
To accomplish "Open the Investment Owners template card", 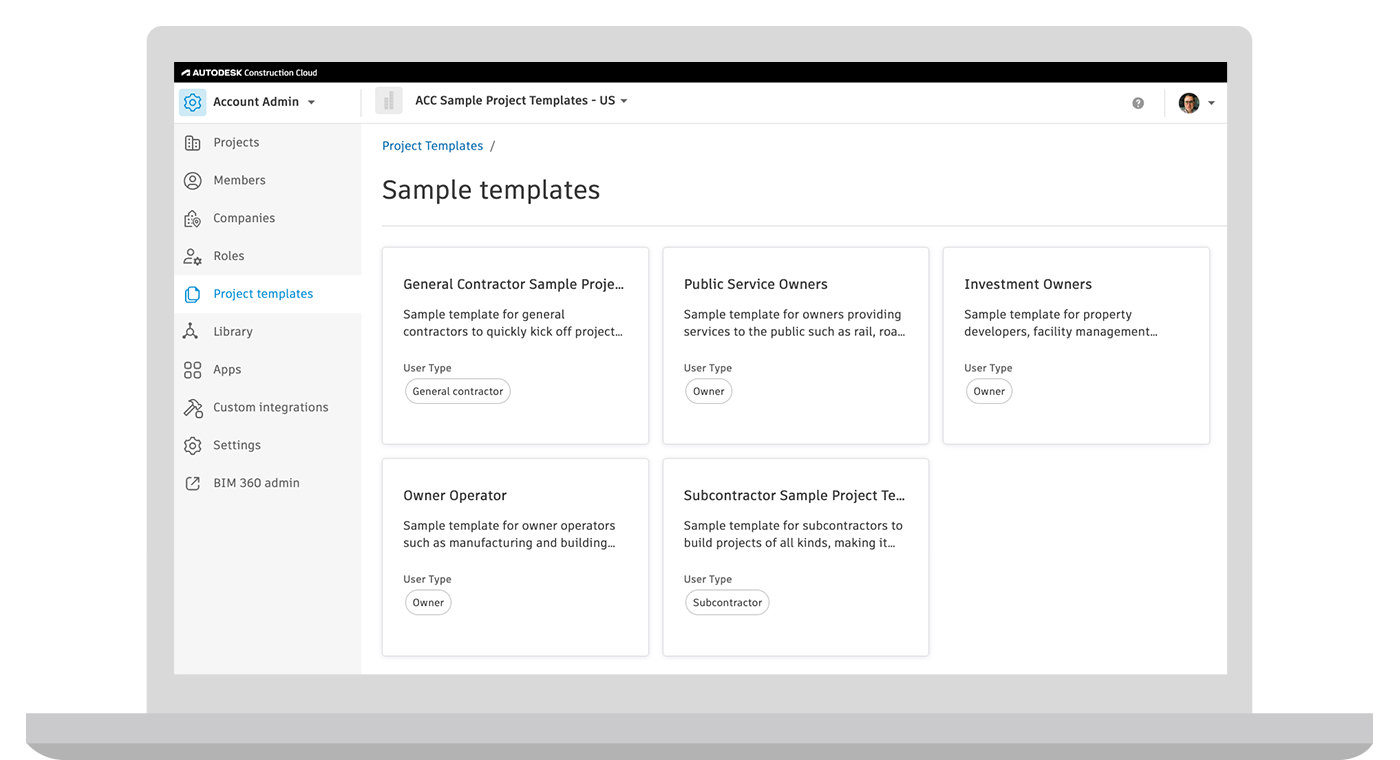I will coord(1076,346).
